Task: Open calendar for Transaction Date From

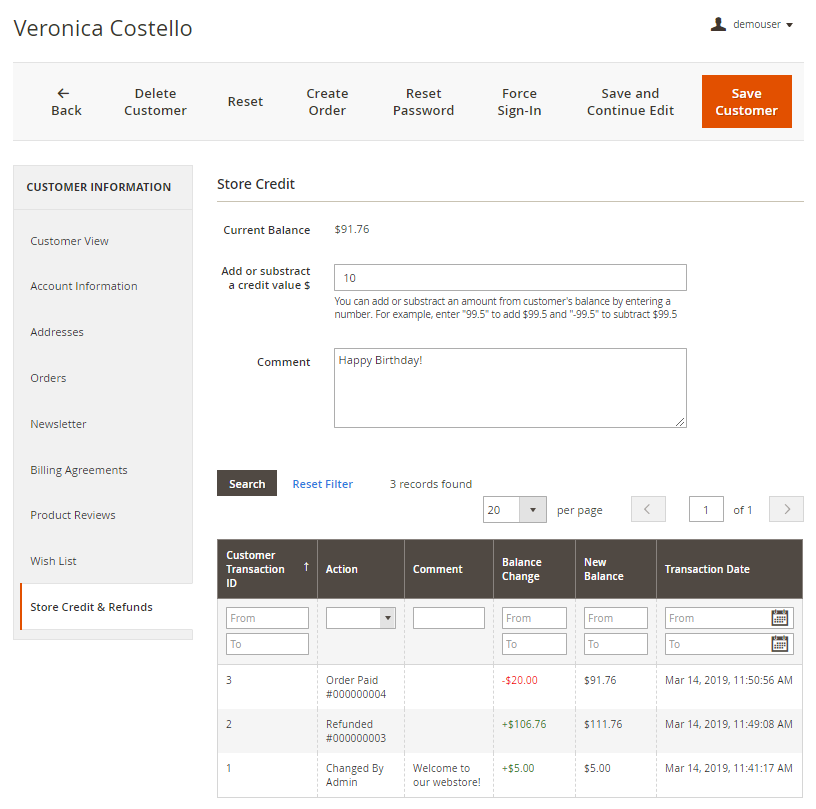Action: coord(780,618)
